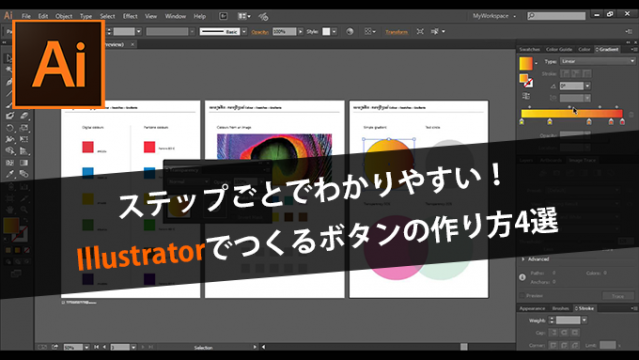Viewport: 639px width, 360px height.
Task: Select the Eyedropper tool
Action: click(10, 174)
